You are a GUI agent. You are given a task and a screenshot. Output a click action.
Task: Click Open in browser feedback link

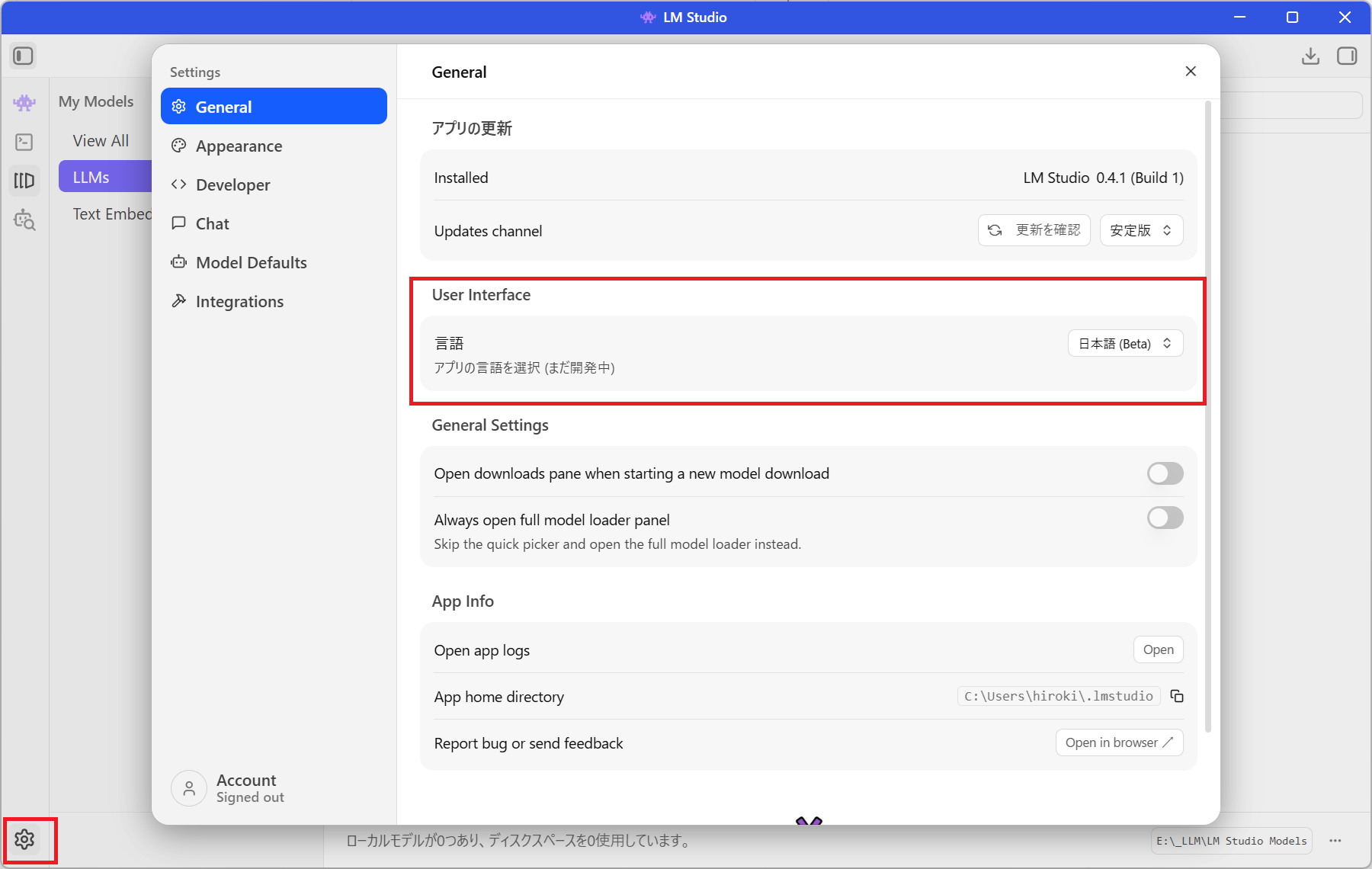1119,742
